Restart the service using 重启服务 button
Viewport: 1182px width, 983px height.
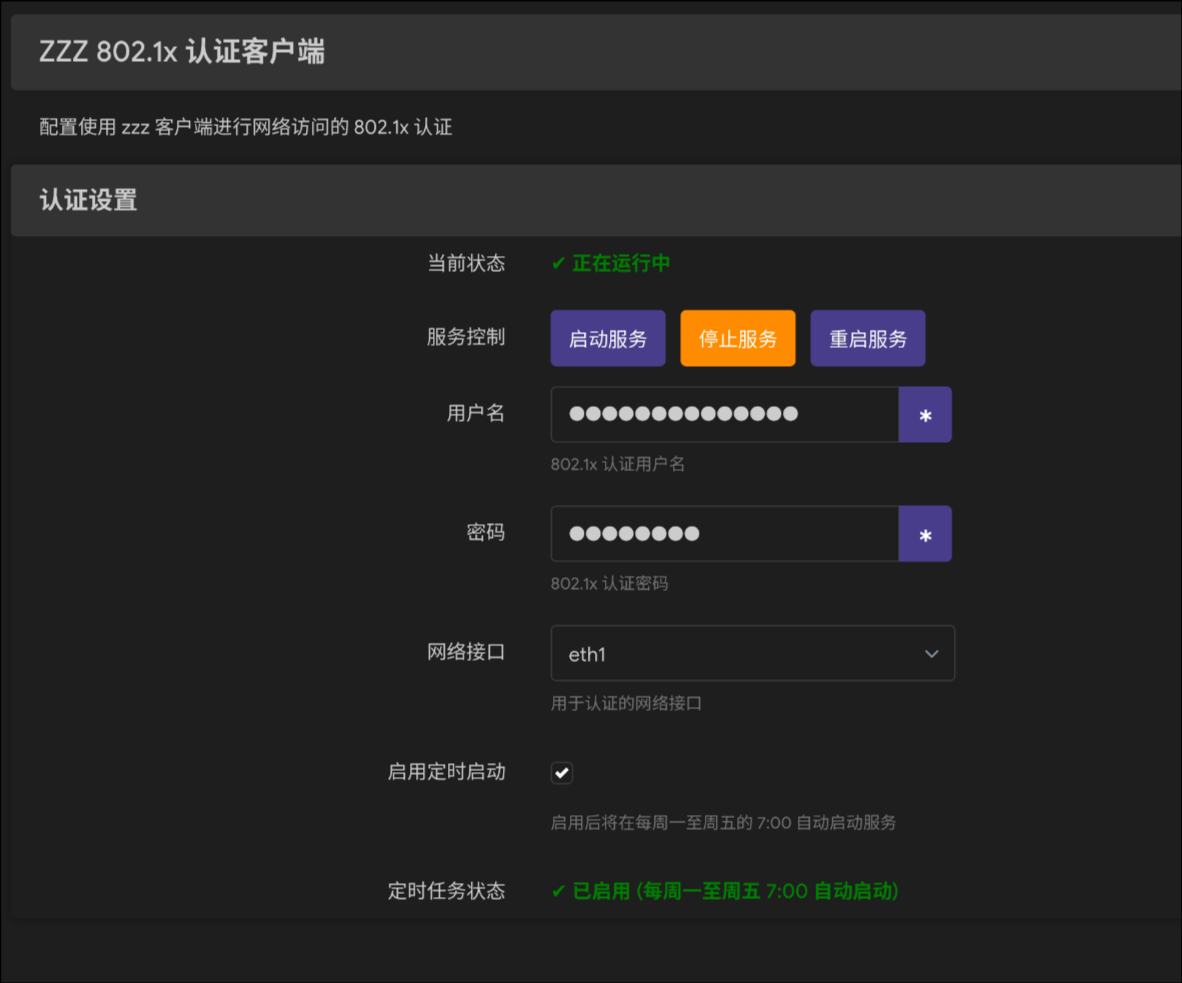(867, 339)
